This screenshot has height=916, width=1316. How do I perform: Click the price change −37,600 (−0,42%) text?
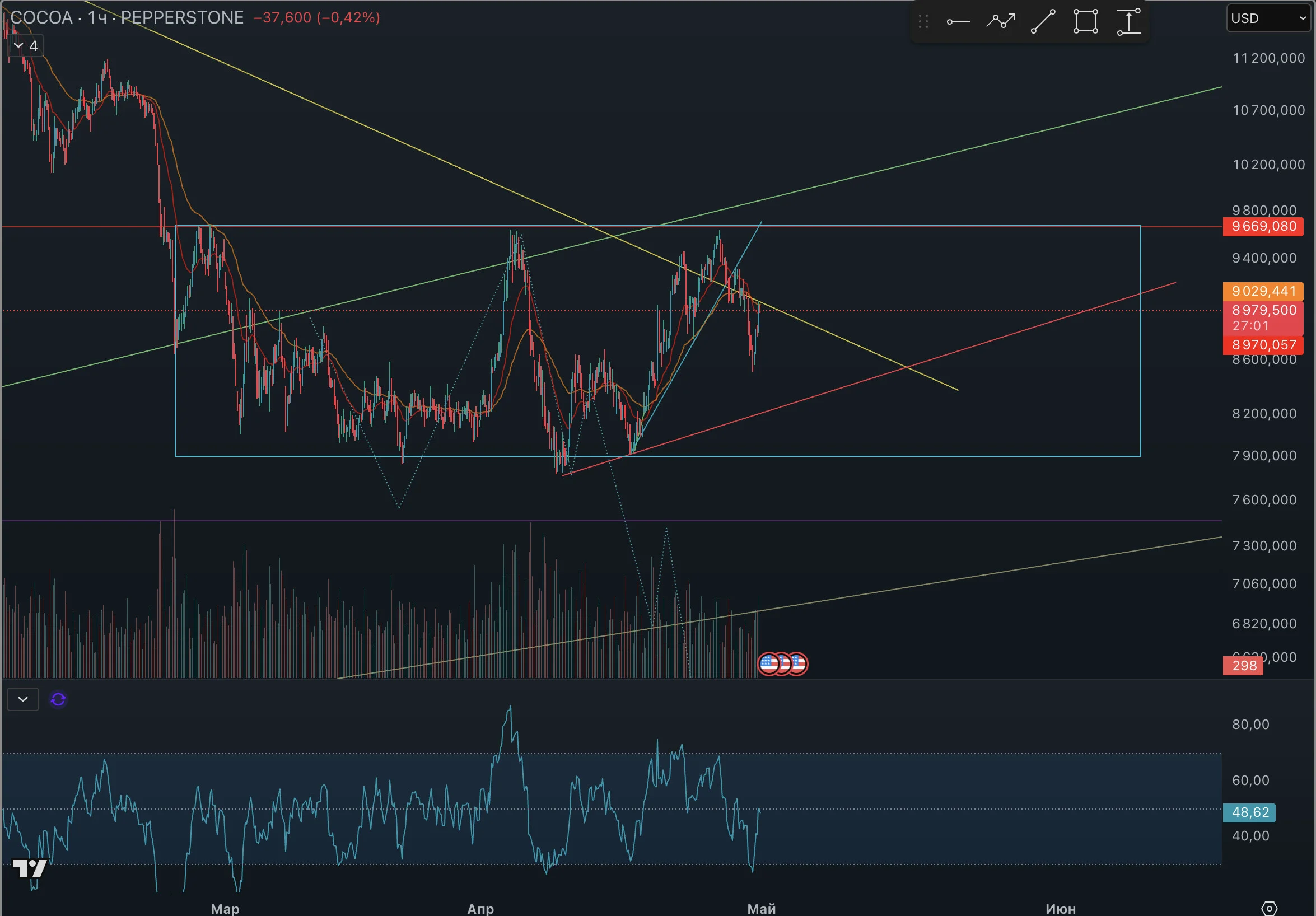pos(317,18)
